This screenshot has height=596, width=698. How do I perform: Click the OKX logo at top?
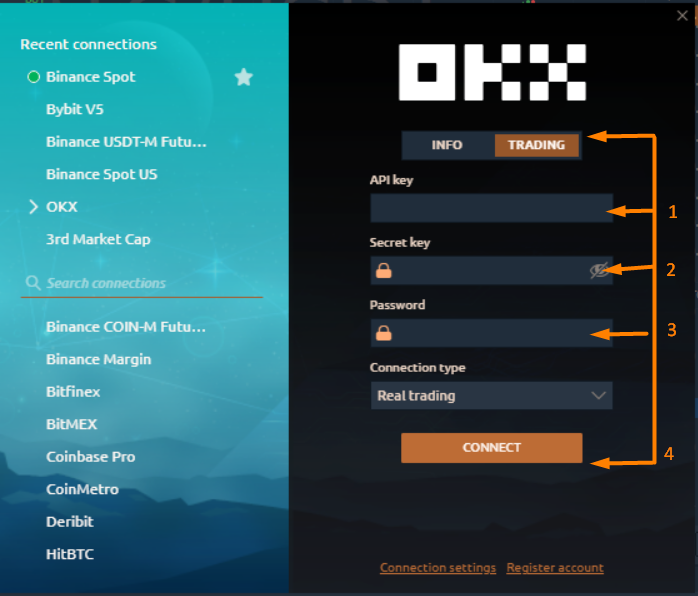pos(491,72)
